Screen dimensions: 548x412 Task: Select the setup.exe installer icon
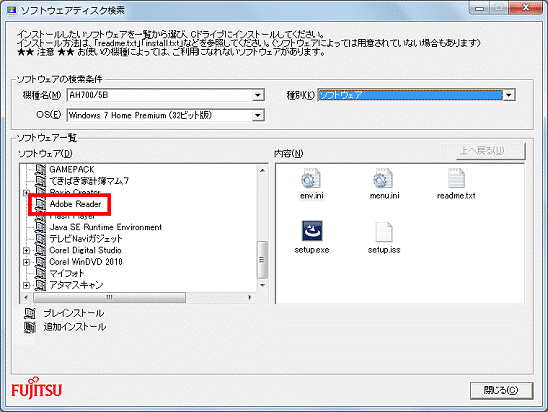[x=312, y=231]
